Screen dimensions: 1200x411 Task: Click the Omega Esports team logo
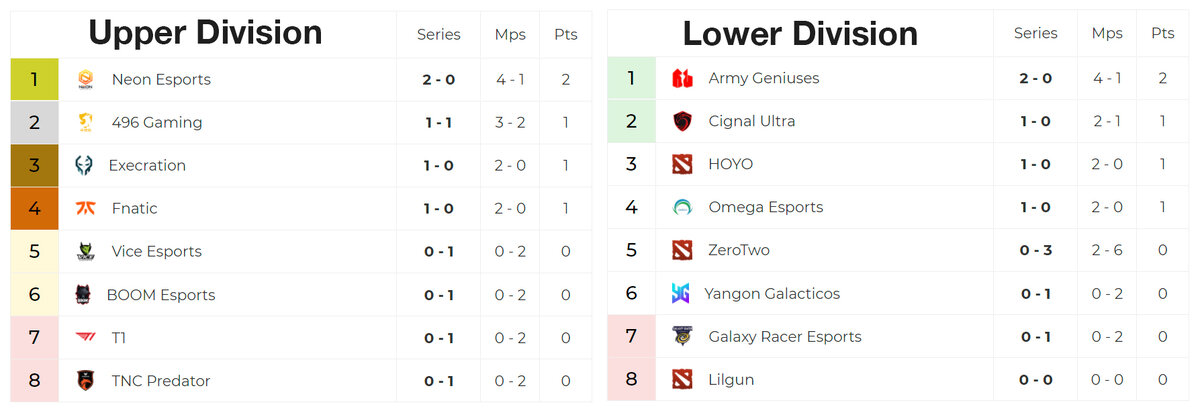(682, 207)
